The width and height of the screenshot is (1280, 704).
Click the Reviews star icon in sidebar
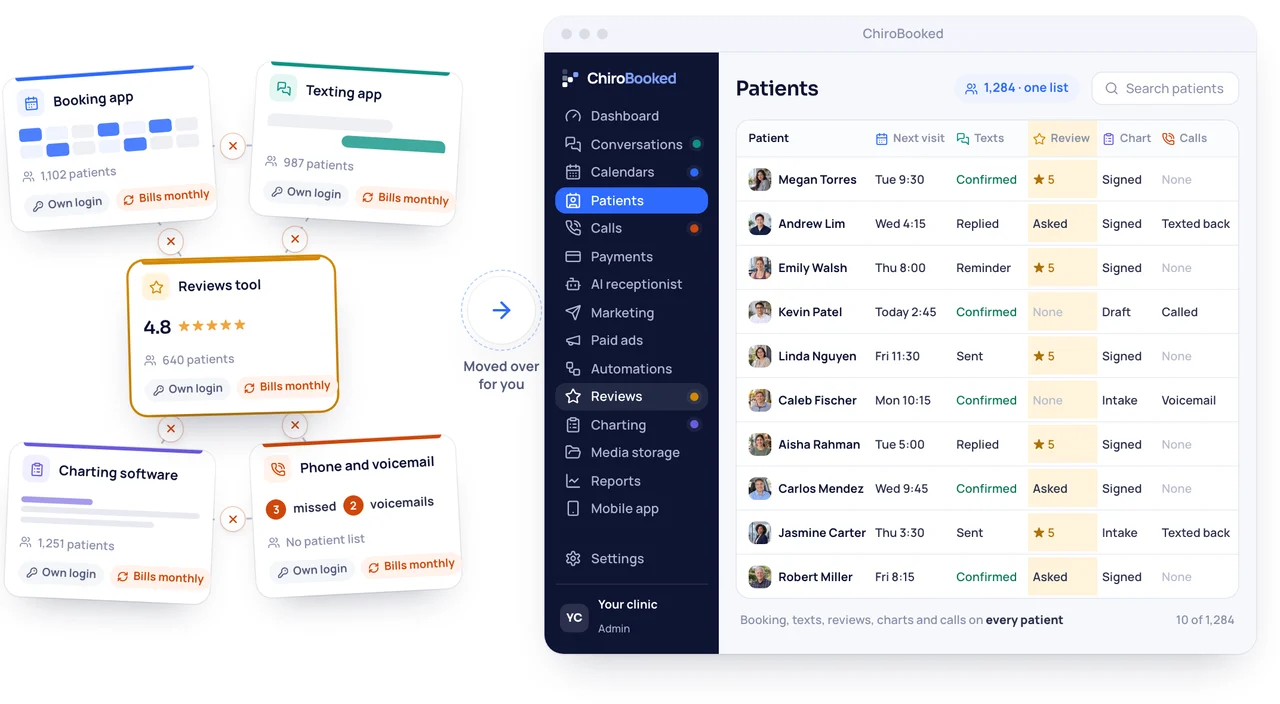pos(573,396)
